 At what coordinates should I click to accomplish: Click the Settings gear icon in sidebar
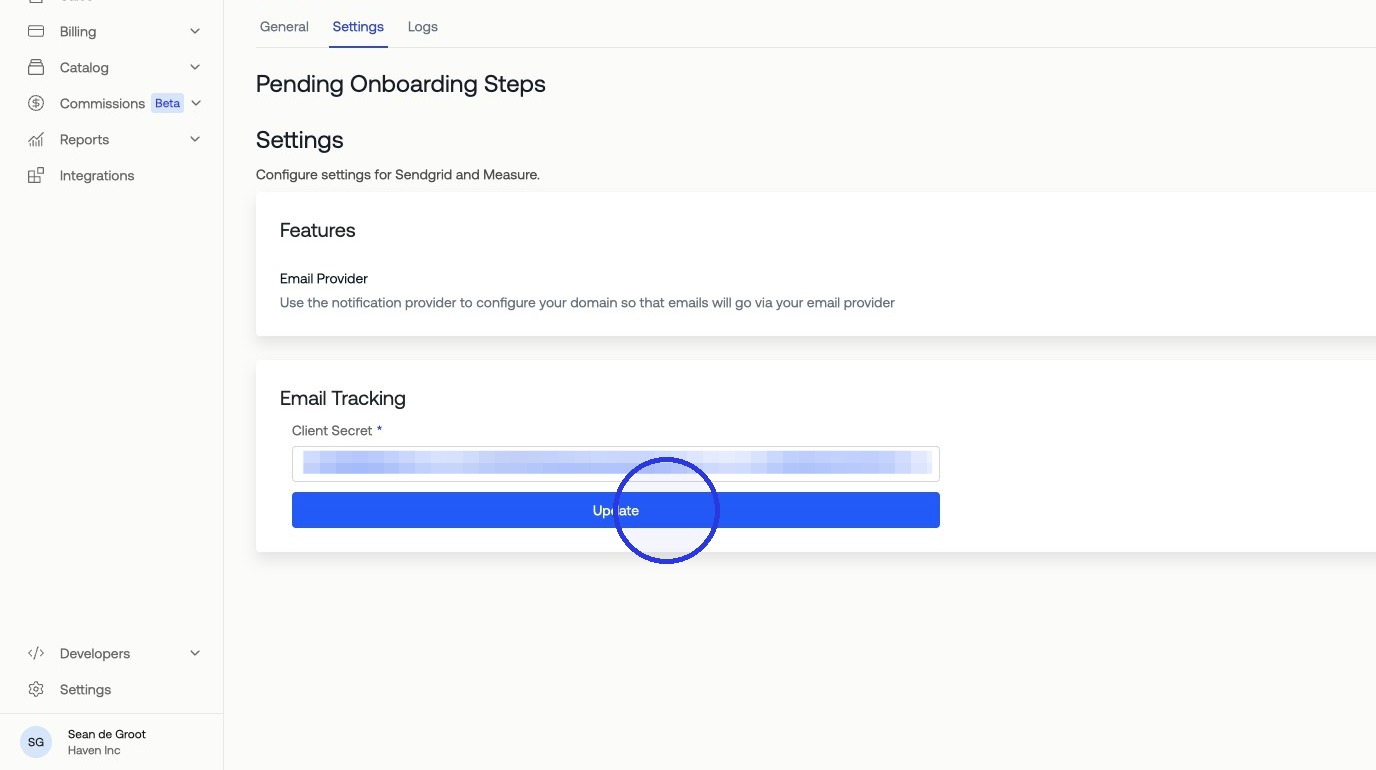point(36,689)
